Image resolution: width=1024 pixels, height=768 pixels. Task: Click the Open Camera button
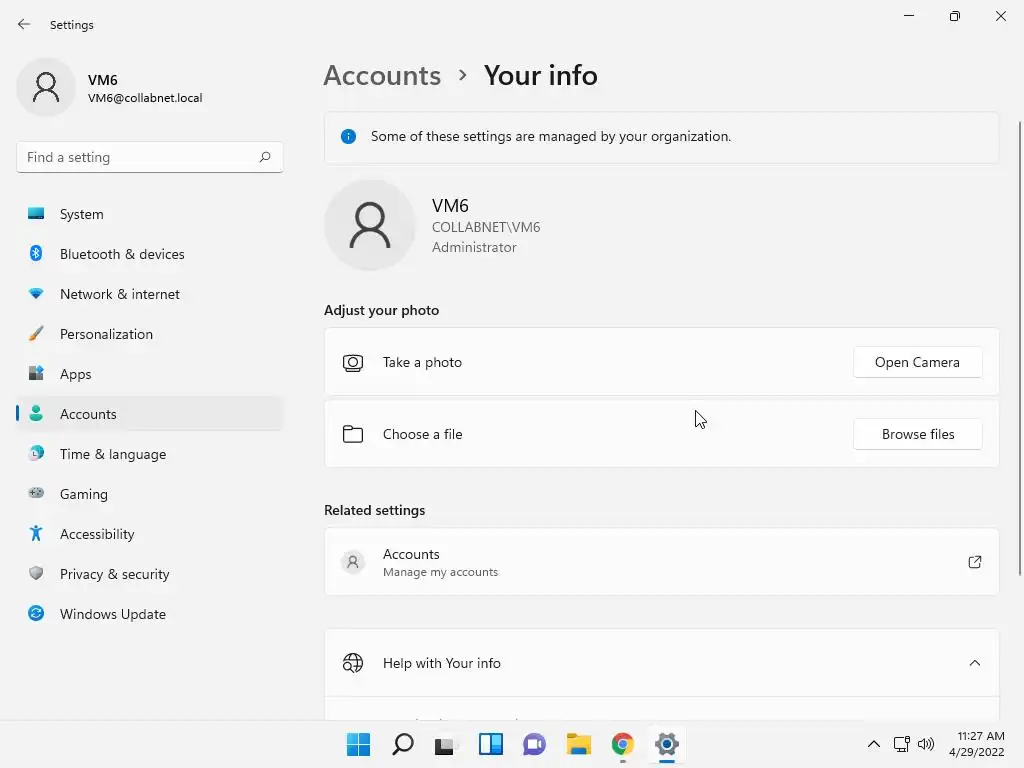(x=917, y=362)
